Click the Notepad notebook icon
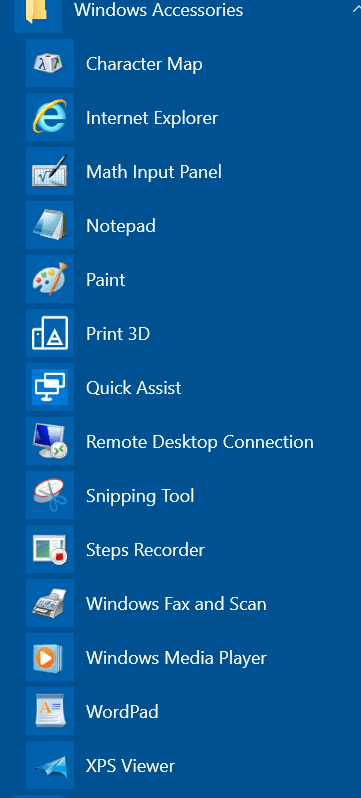Viewport: 361px width, 798px height. 50,225
